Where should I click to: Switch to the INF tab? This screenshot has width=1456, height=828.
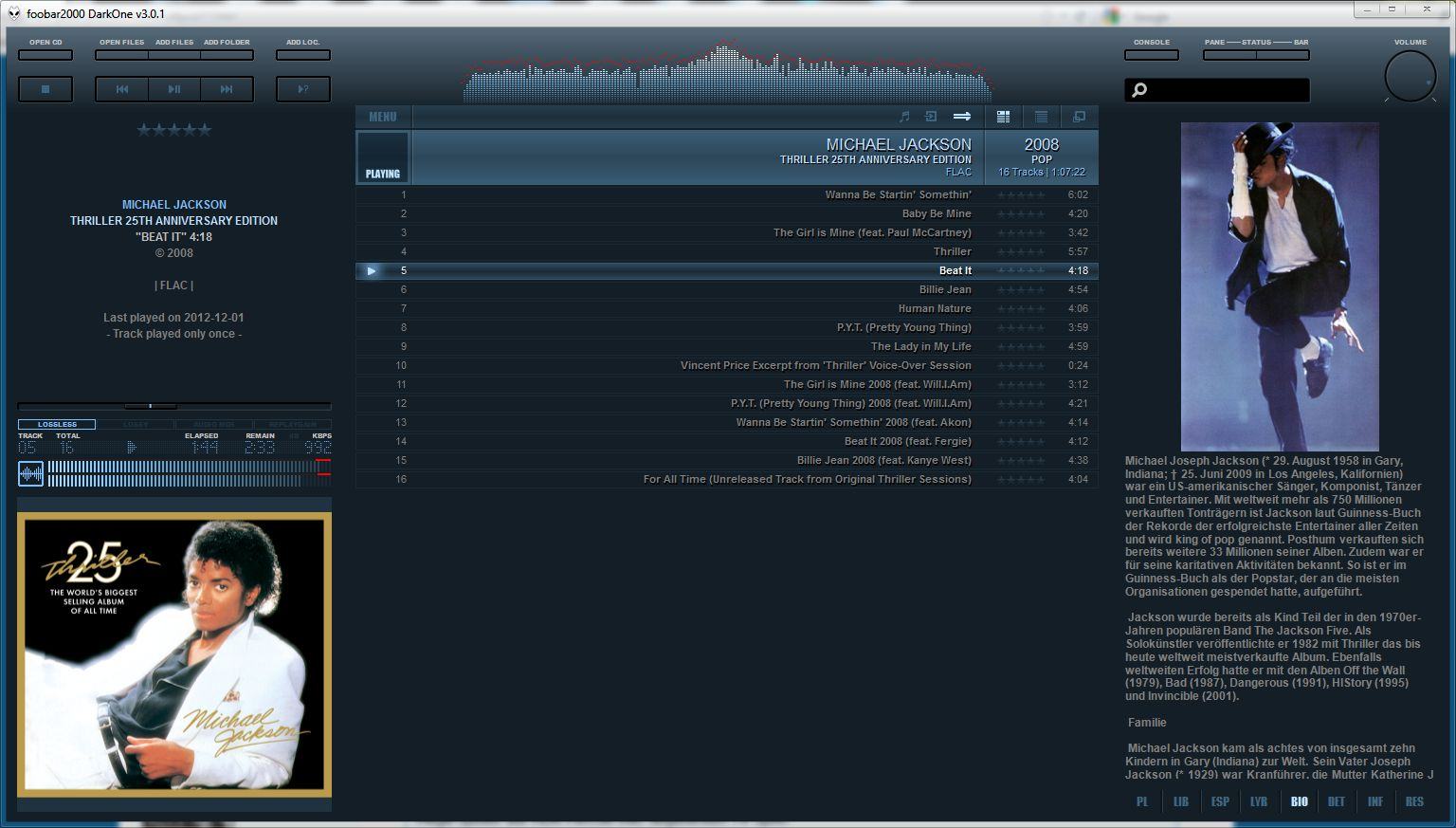tap(1375, 801)
